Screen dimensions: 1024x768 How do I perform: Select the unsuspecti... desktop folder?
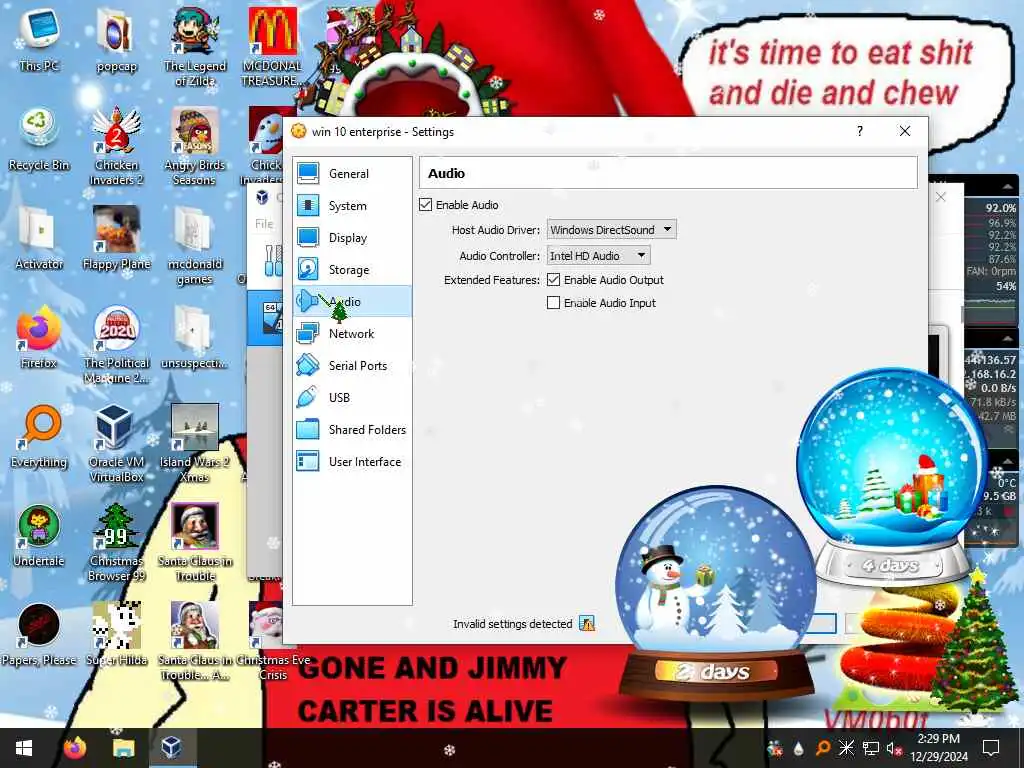tap(195, 338)
